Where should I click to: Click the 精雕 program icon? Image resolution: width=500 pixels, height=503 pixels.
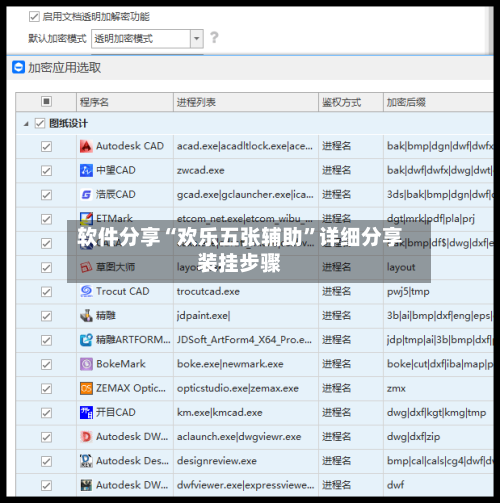[x=86, y=316]
